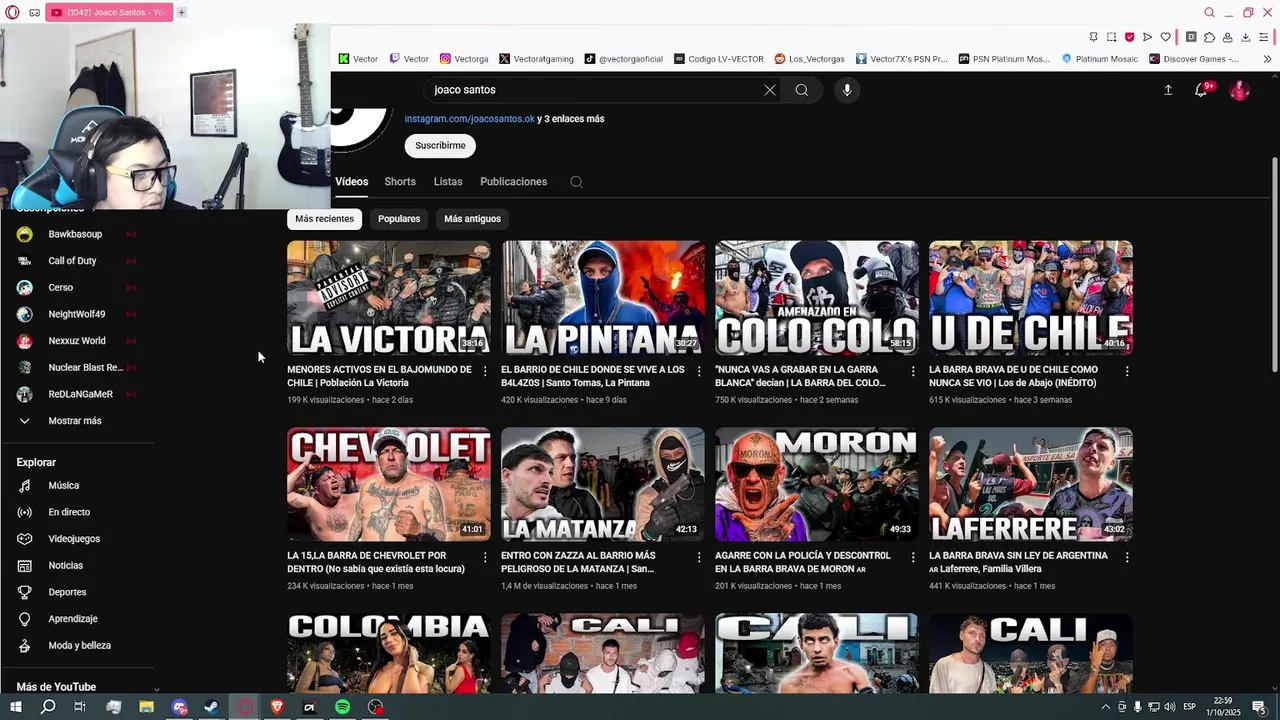Open options menu for U de Chile video
This screenshot has height=720, width=1280.
click(1127, 371)
